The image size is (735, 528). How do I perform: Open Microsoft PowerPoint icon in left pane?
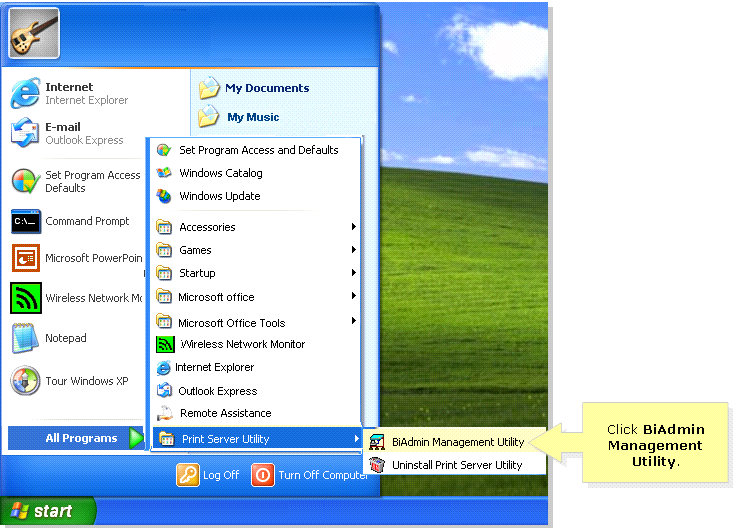click(x=26, y=258)
